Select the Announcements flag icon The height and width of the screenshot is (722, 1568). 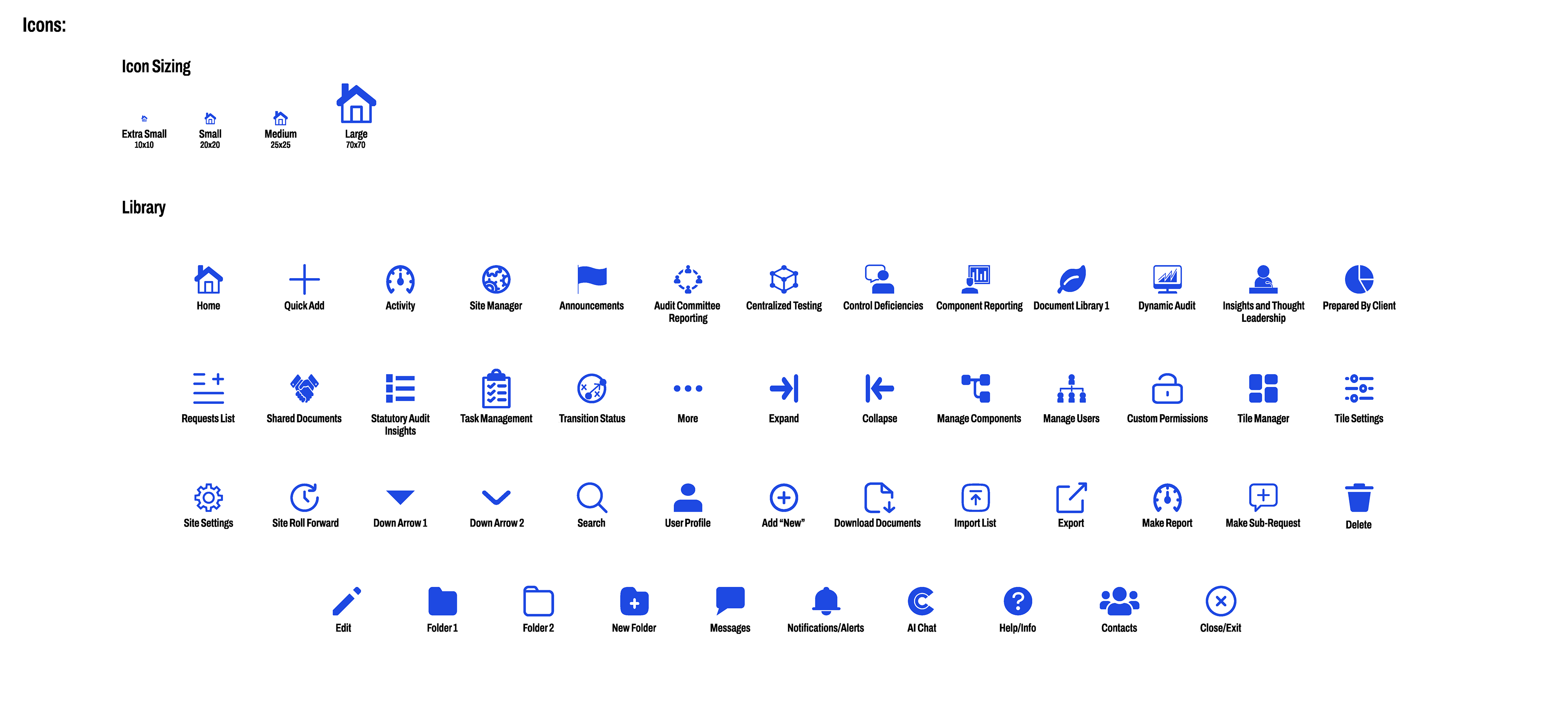[x=592, y=279]
